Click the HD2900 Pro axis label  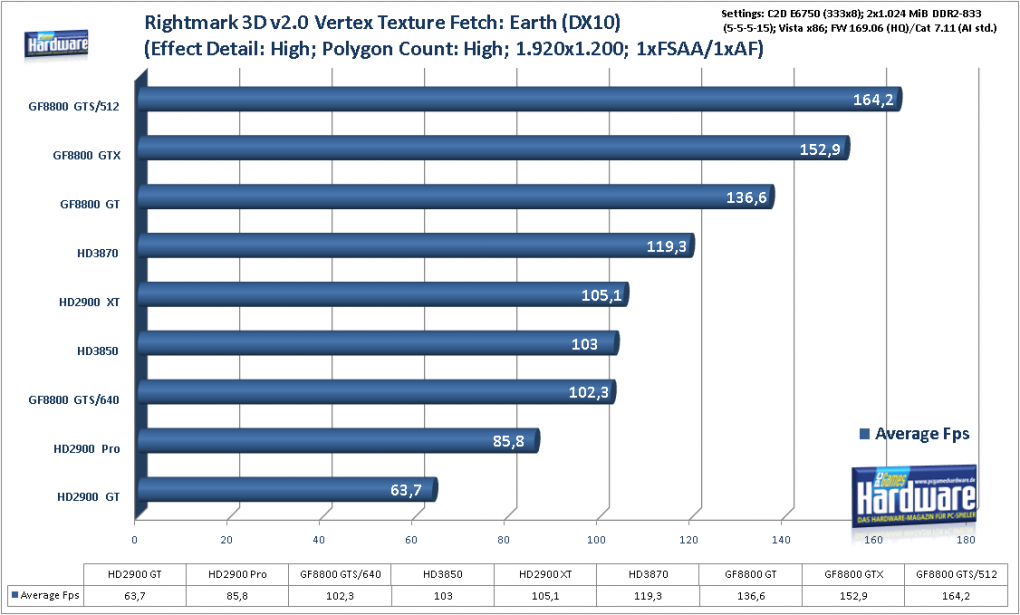[87, 448]
